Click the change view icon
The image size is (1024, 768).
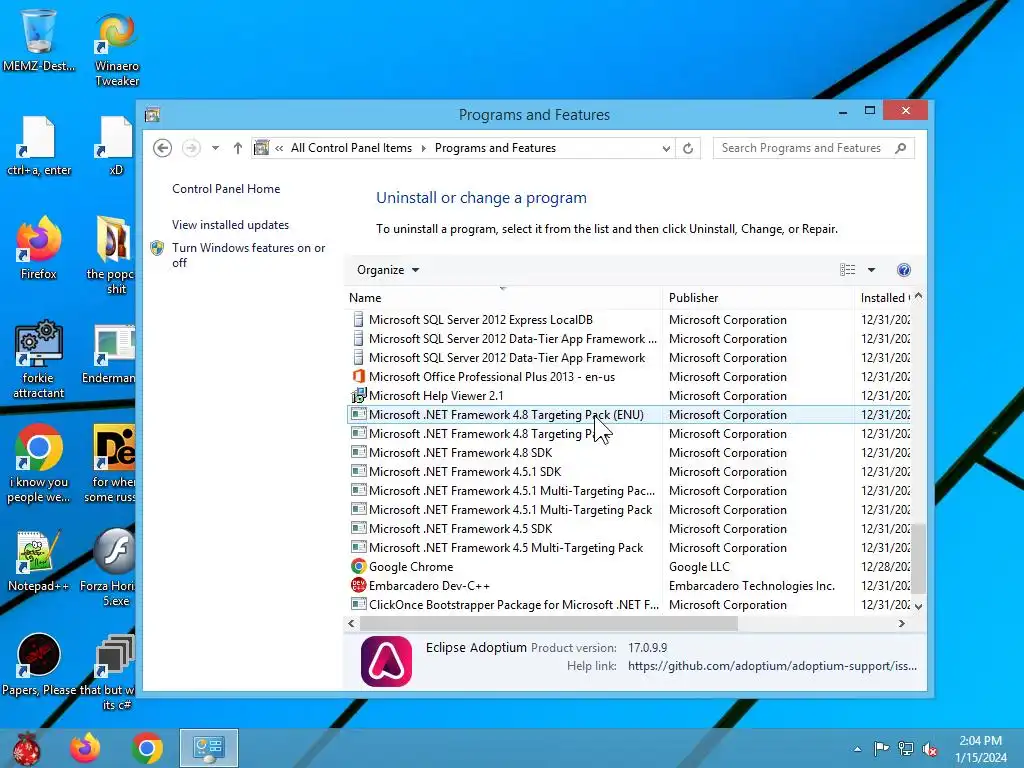[x=847, y=270]
